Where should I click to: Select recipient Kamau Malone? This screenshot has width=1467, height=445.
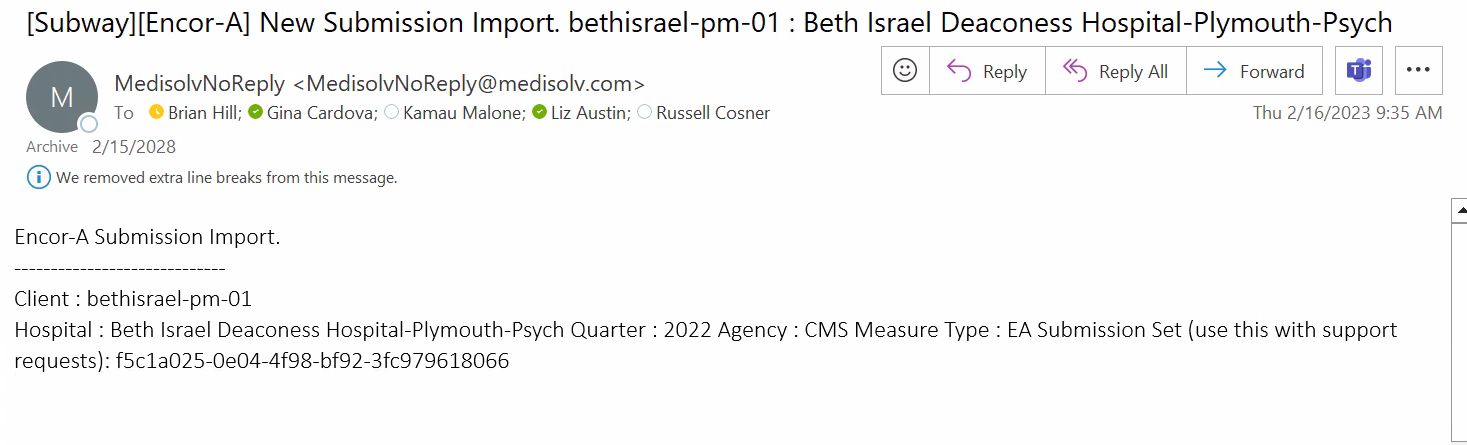(463, 113)
